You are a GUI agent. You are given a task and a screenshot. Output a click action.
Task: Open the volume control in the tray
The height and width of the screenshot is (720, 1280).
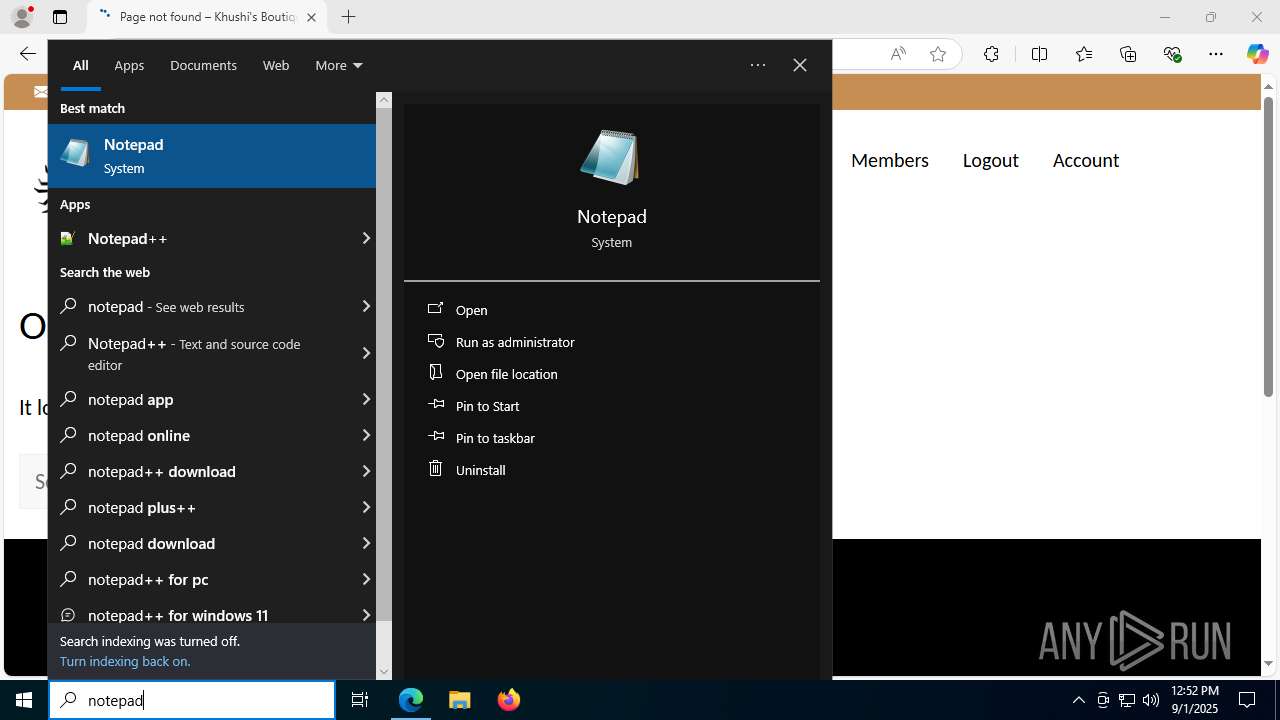pyautogui.click(x=1151, y=700)
